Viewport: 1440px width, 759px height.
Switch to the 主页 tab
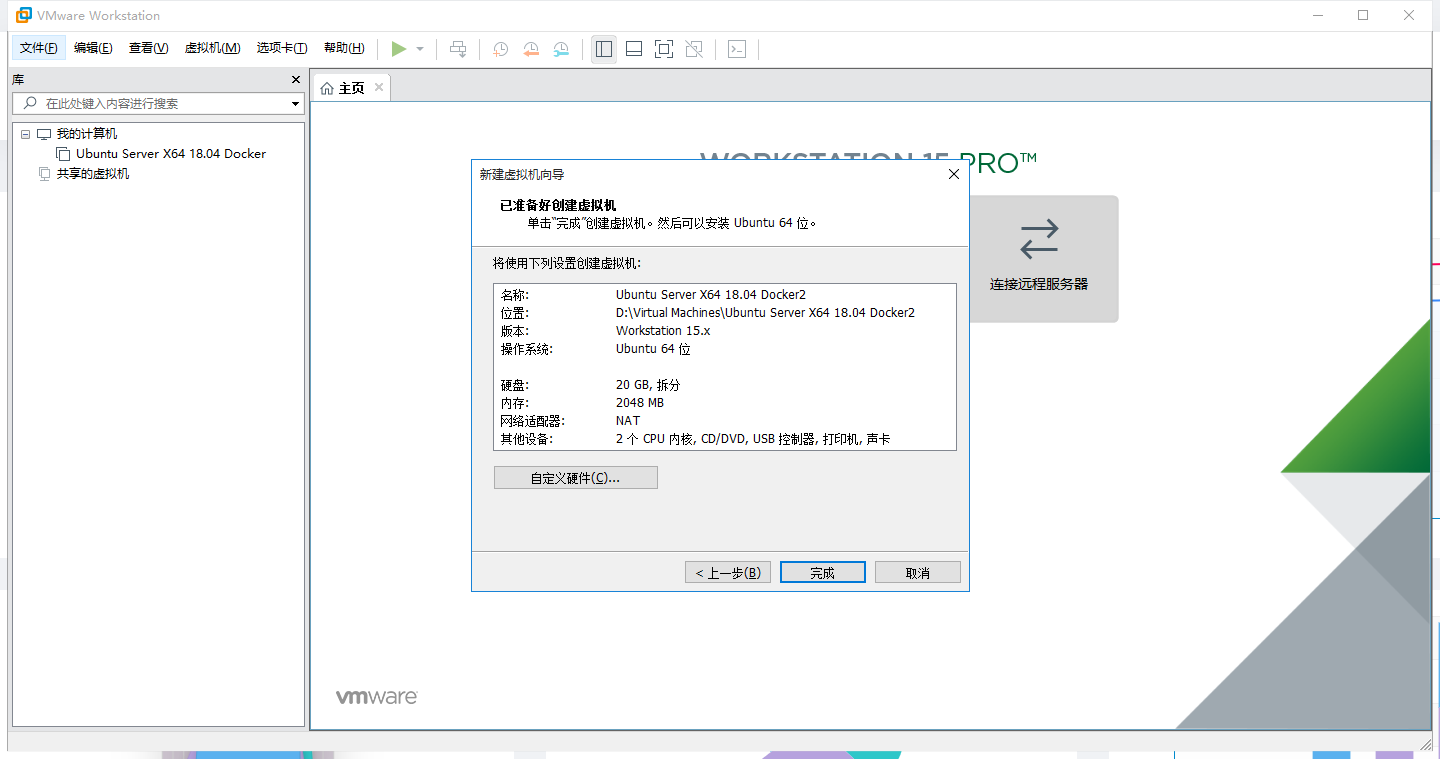click(x=351, y=88)
